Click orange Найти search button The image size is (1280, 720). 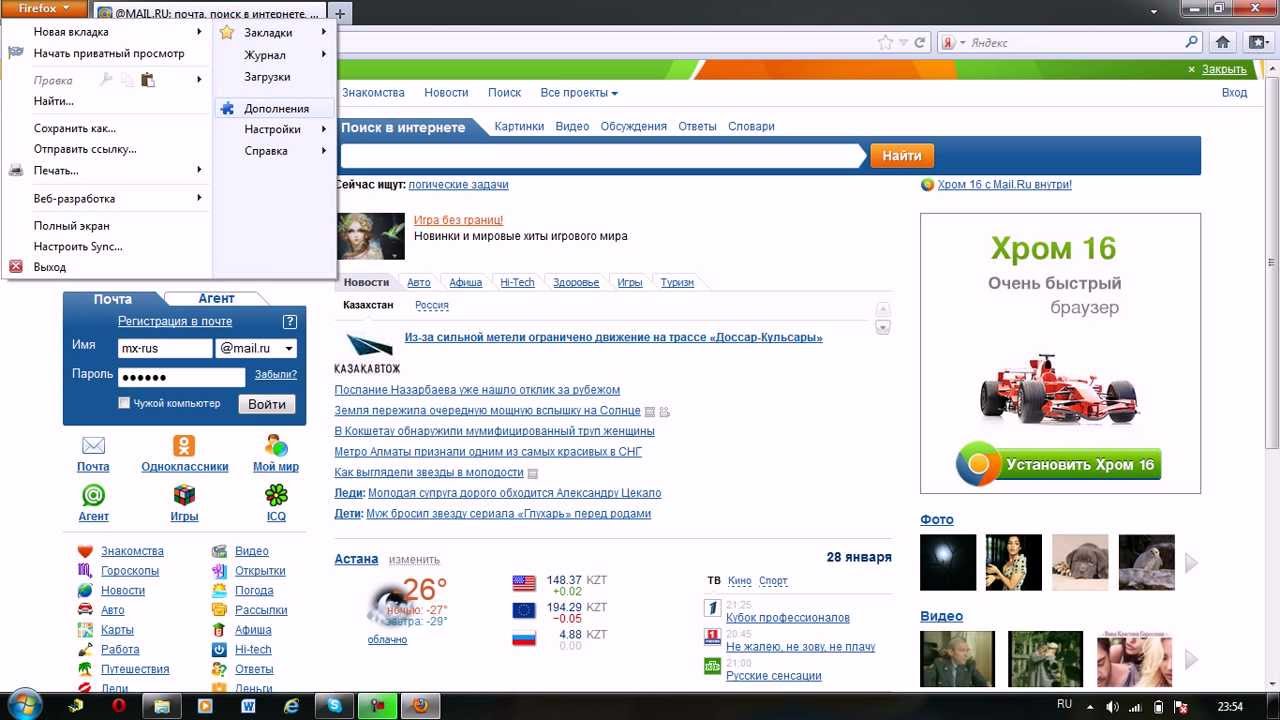[x=902, y=156]
